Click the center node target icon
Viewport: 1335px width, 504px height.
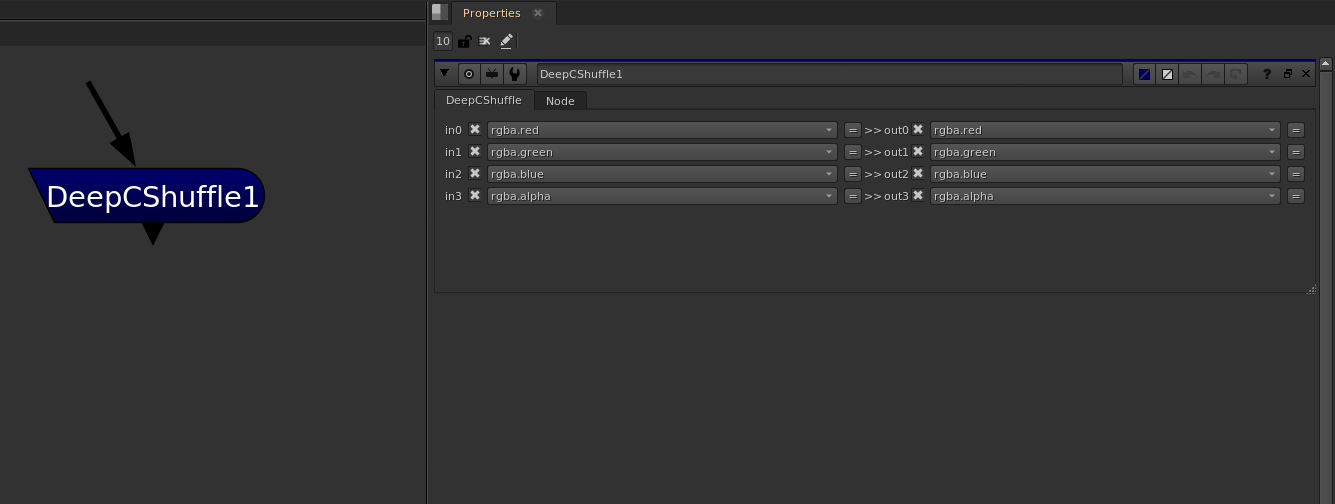click(x=468, y=74)
